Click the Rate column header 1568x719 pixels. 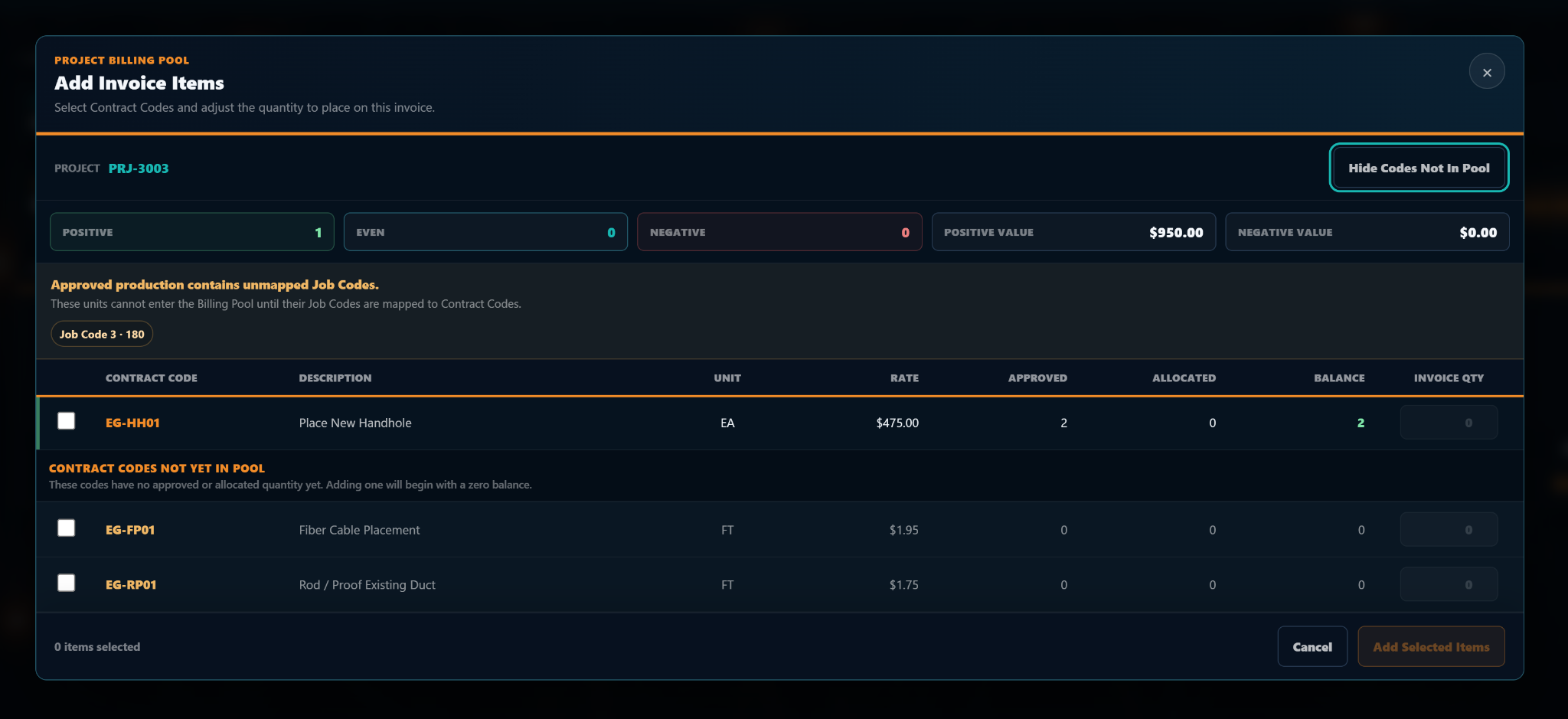pos(904,378)
